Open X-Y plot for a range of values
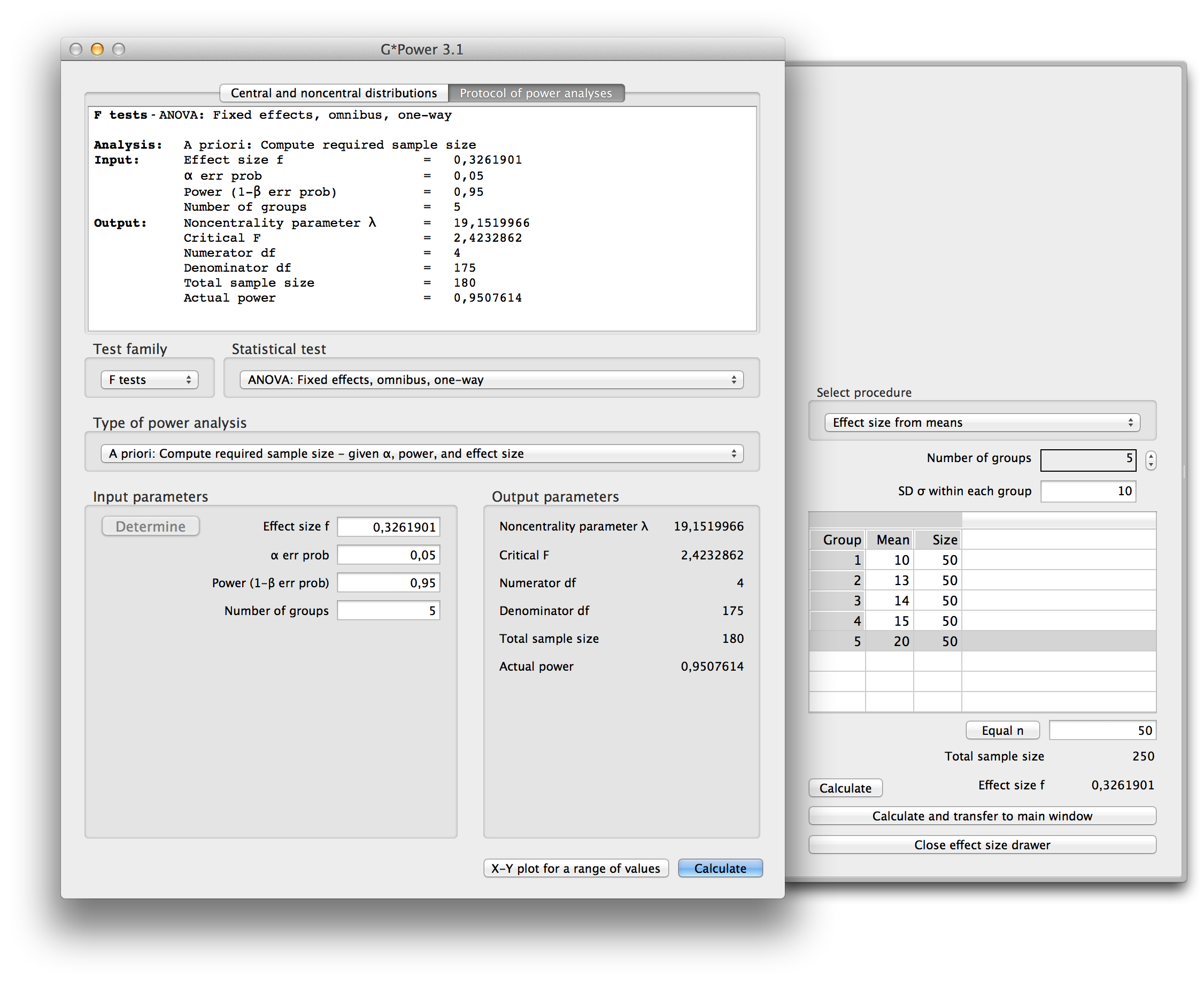 click(575, 868)
